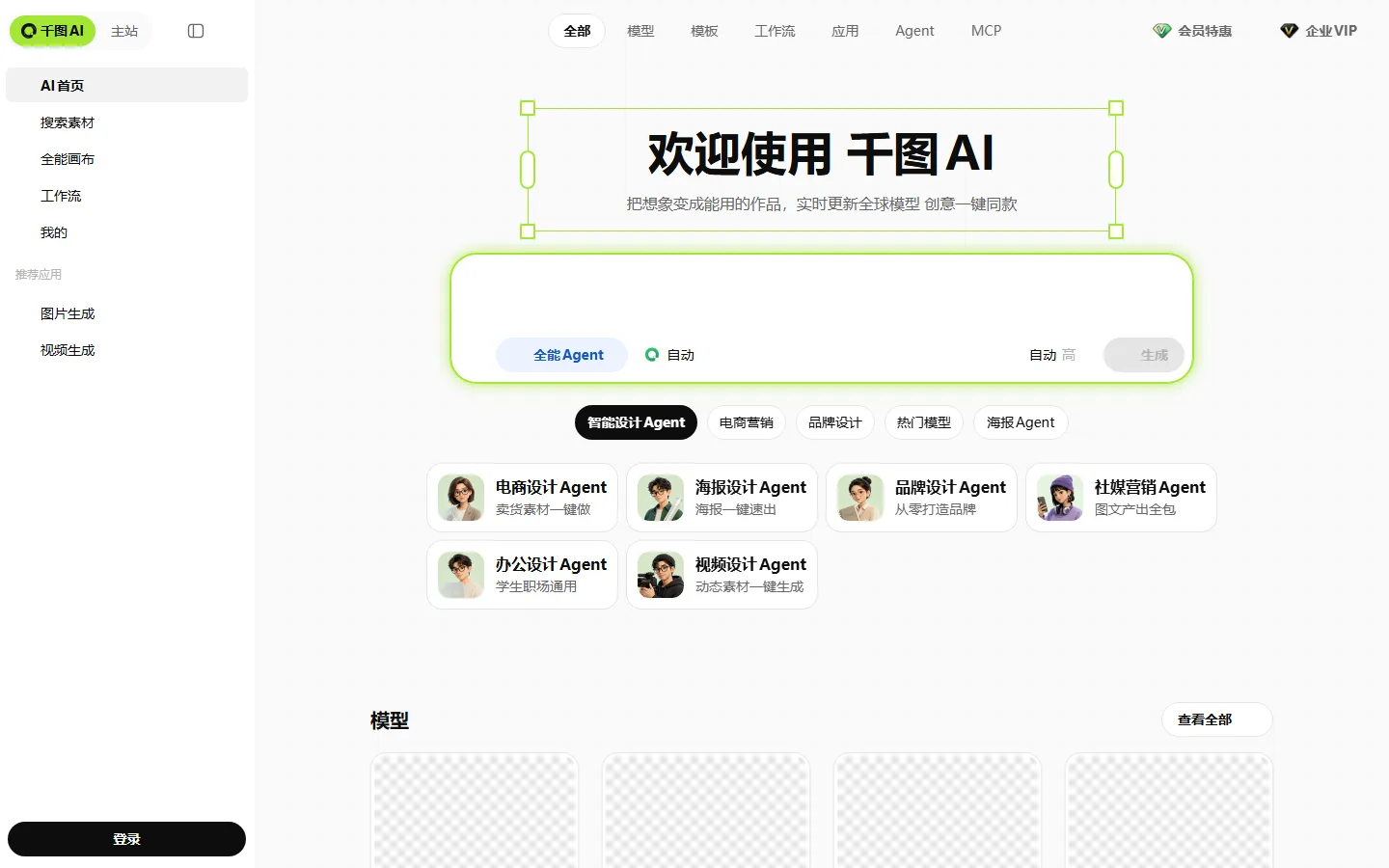Viewport: 1389px width, 868px height.
Task: Select the 热门模型 category pill
Action: tap(924, 422)
